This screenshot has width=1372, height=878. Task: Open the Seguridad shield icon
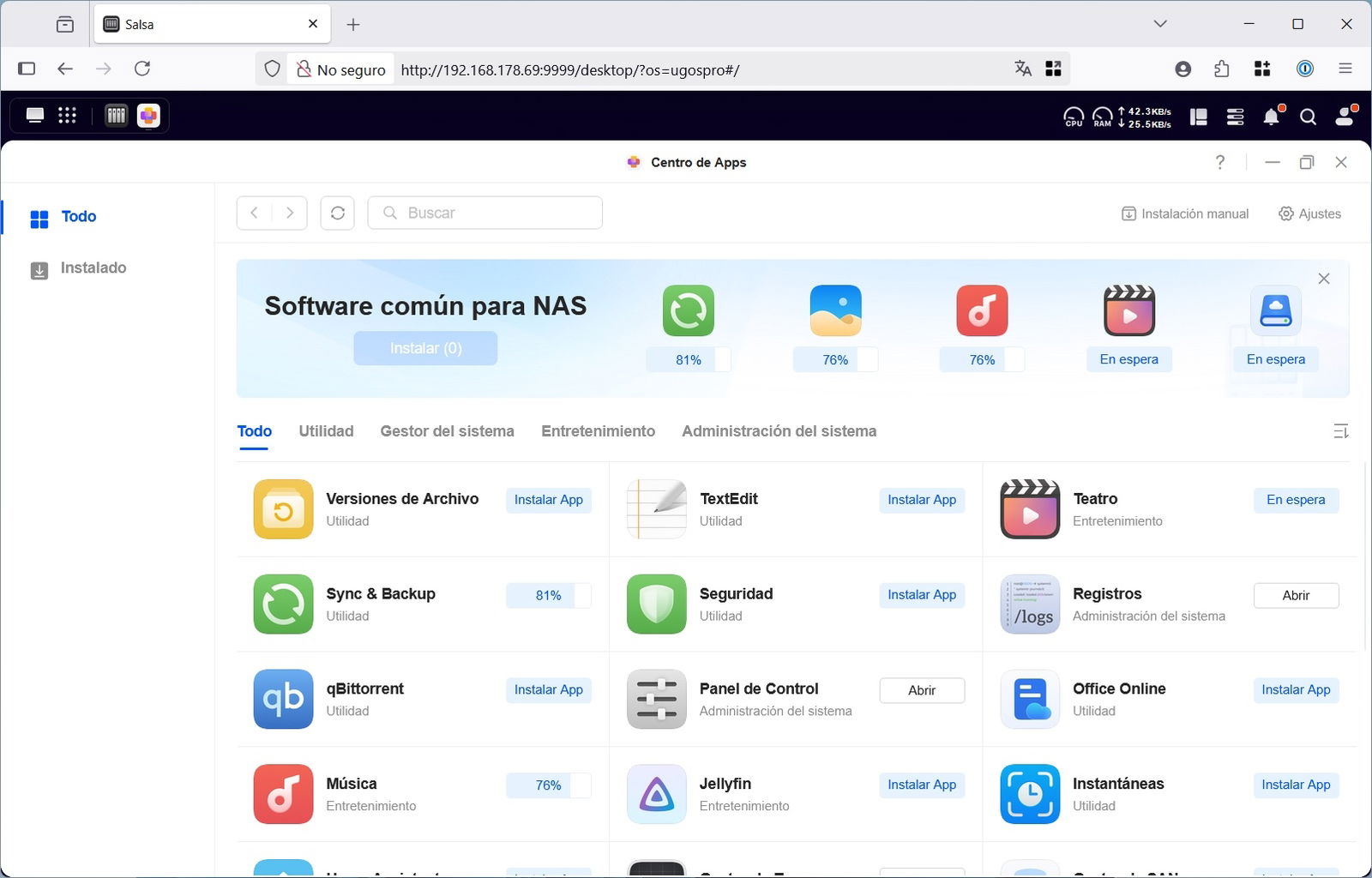656,604
